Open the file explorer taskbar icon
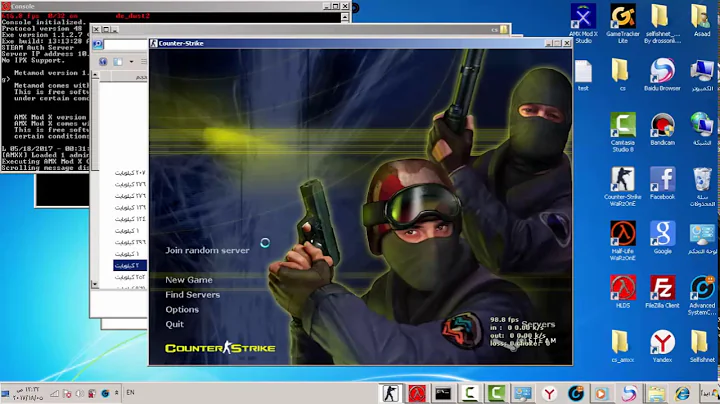The image size is (720, 404). pyautogui.click(x=656, y=393)
